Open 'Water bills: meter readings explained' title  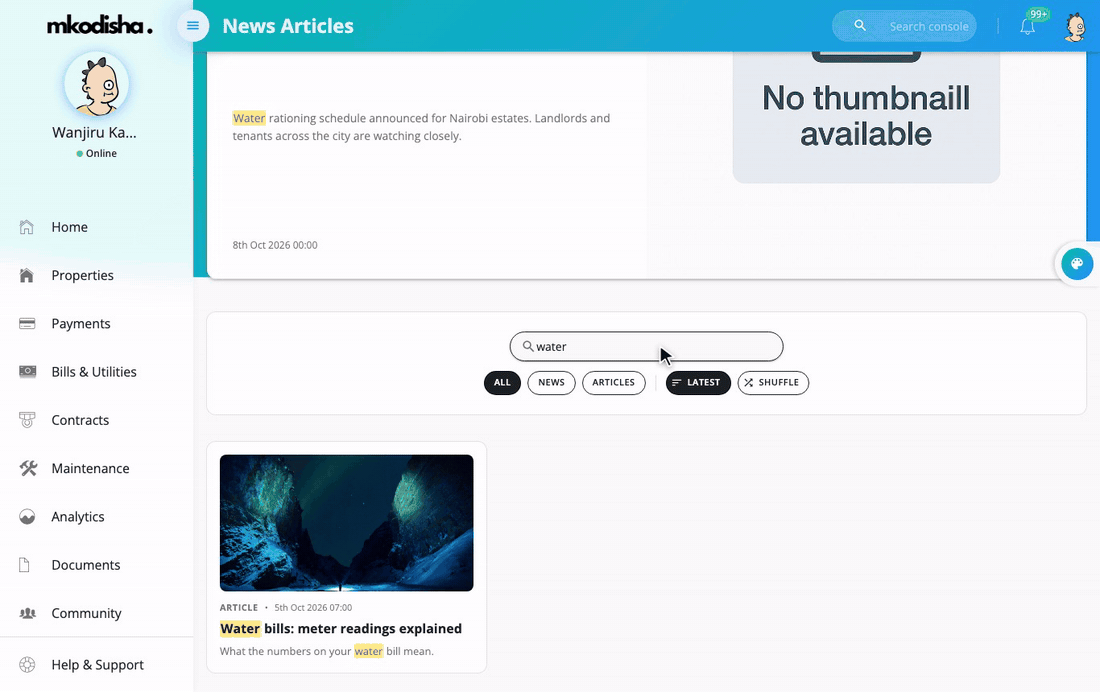(x=341, y=629)
